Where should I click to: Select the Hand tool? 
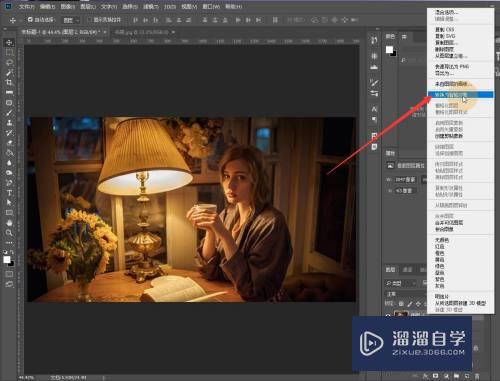9,222
